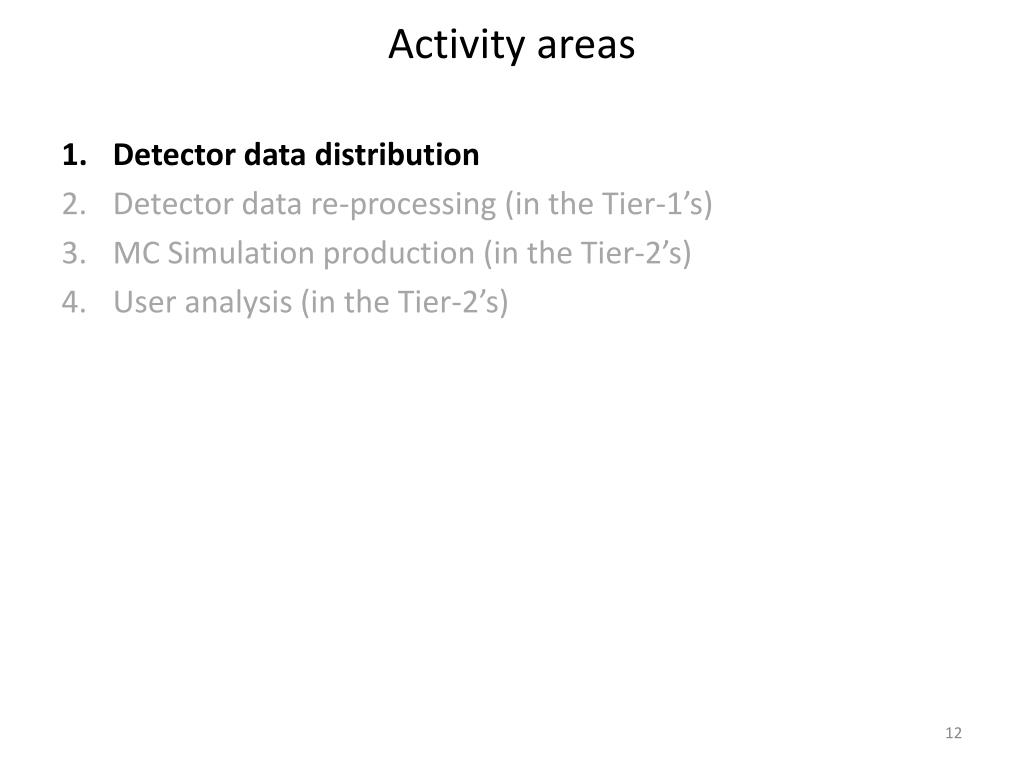The image size is (1024, 768).
Task: Click the 'User analysis' list item
Action: tap(310, 302)
